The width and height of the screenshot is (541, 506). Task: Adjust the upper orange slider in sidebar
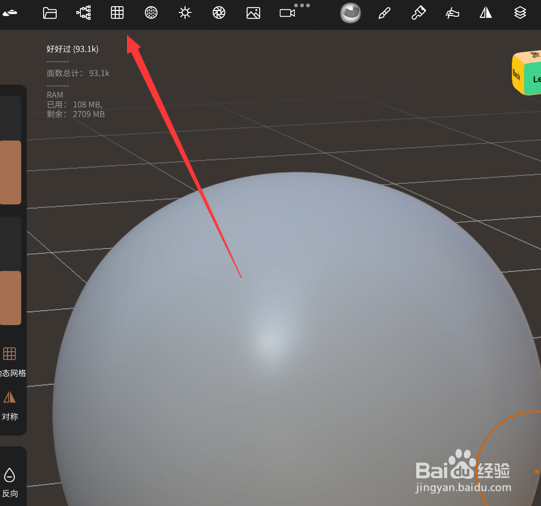coord(10,150)
